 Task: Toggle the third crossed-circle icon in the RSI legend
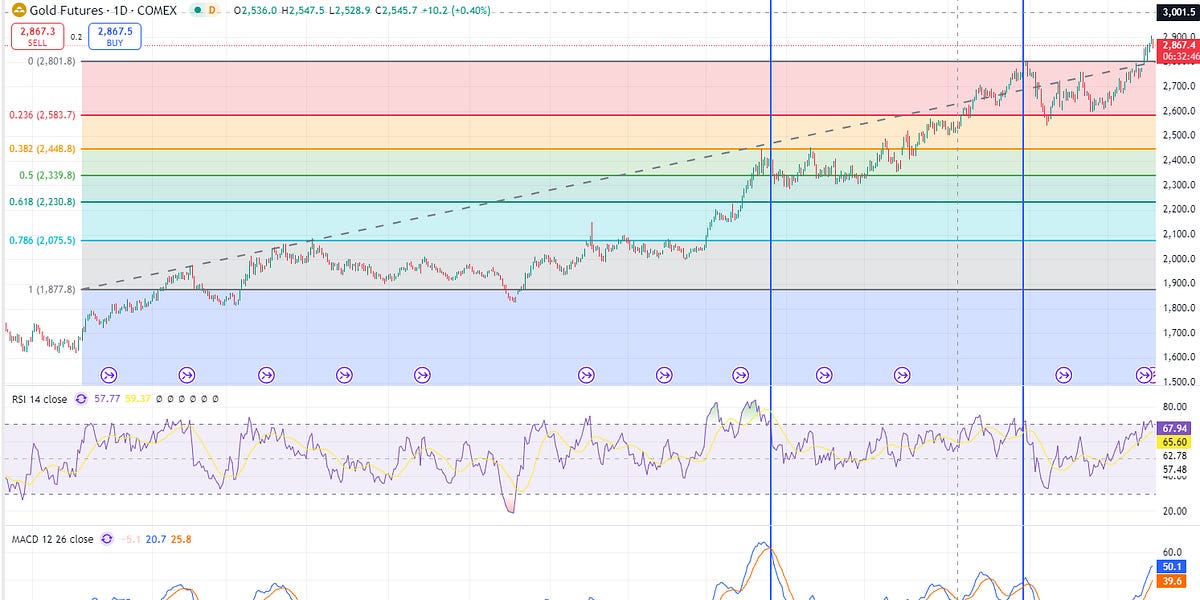(181, 398)
